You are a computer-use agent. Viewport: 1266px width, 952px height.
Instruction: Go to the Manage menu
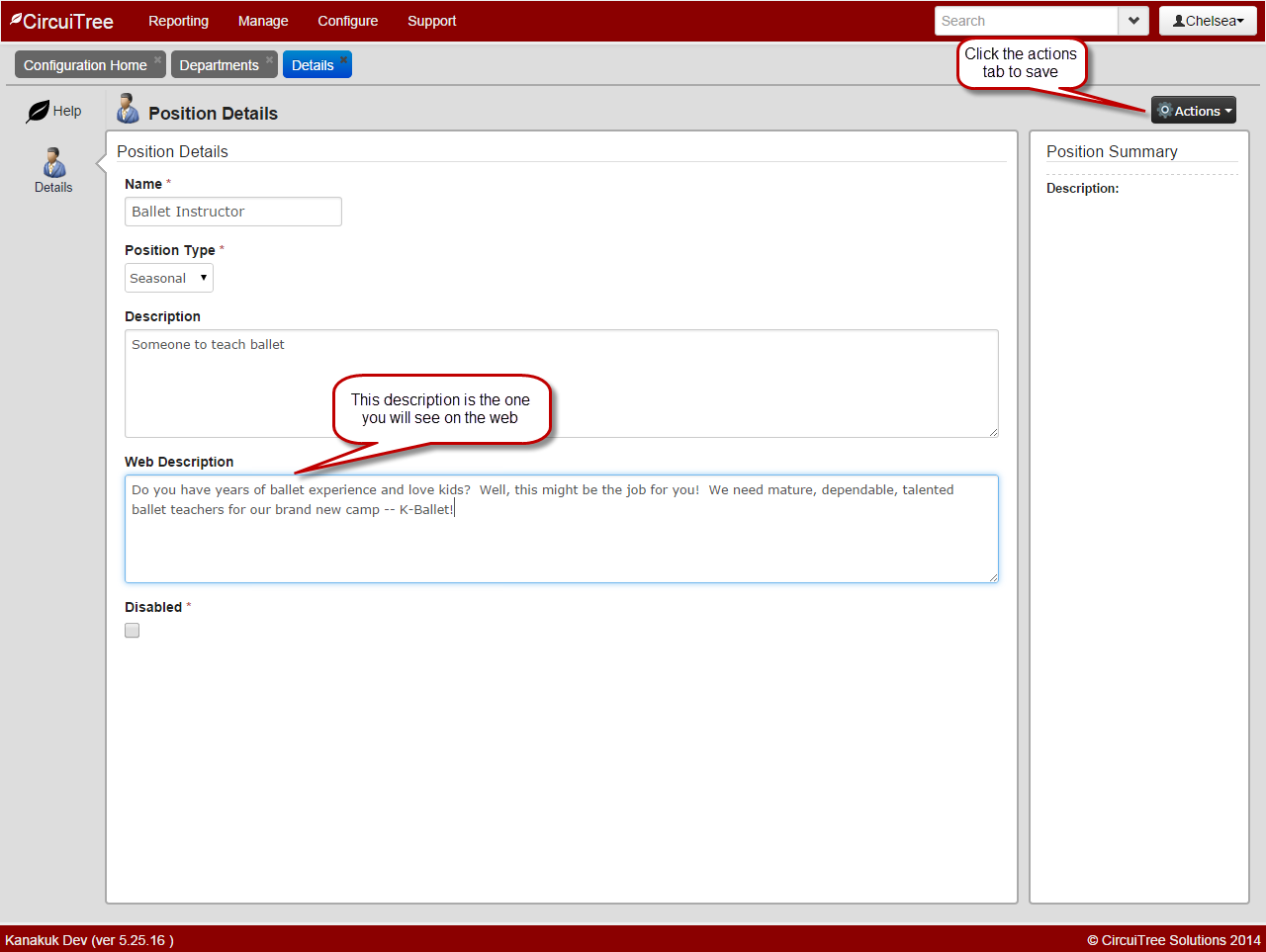coord(263,21)
